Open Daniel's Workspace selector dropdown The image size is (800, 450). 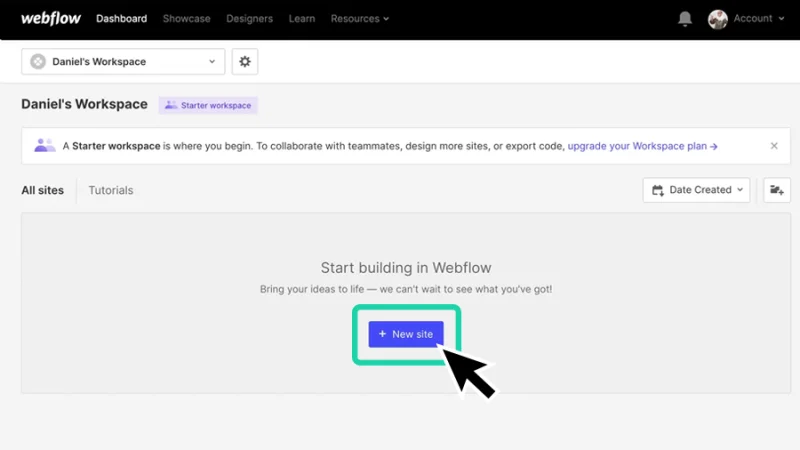click(123, 62)
